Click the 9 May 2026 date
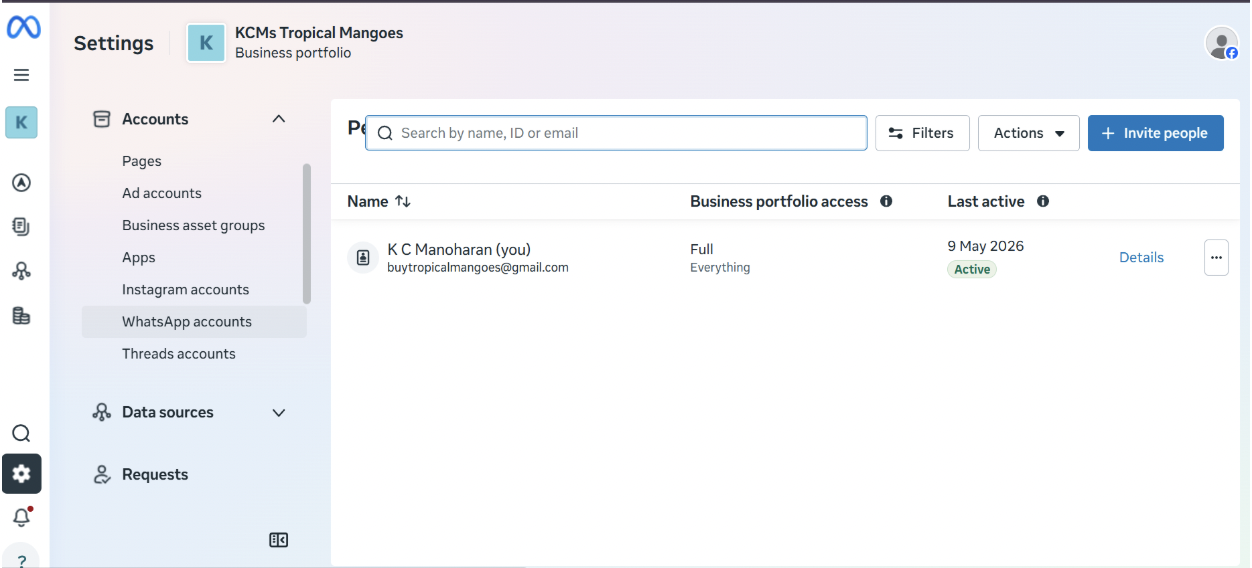Image resolution: width=1252 pixels, height=568 pixels. 986,246
